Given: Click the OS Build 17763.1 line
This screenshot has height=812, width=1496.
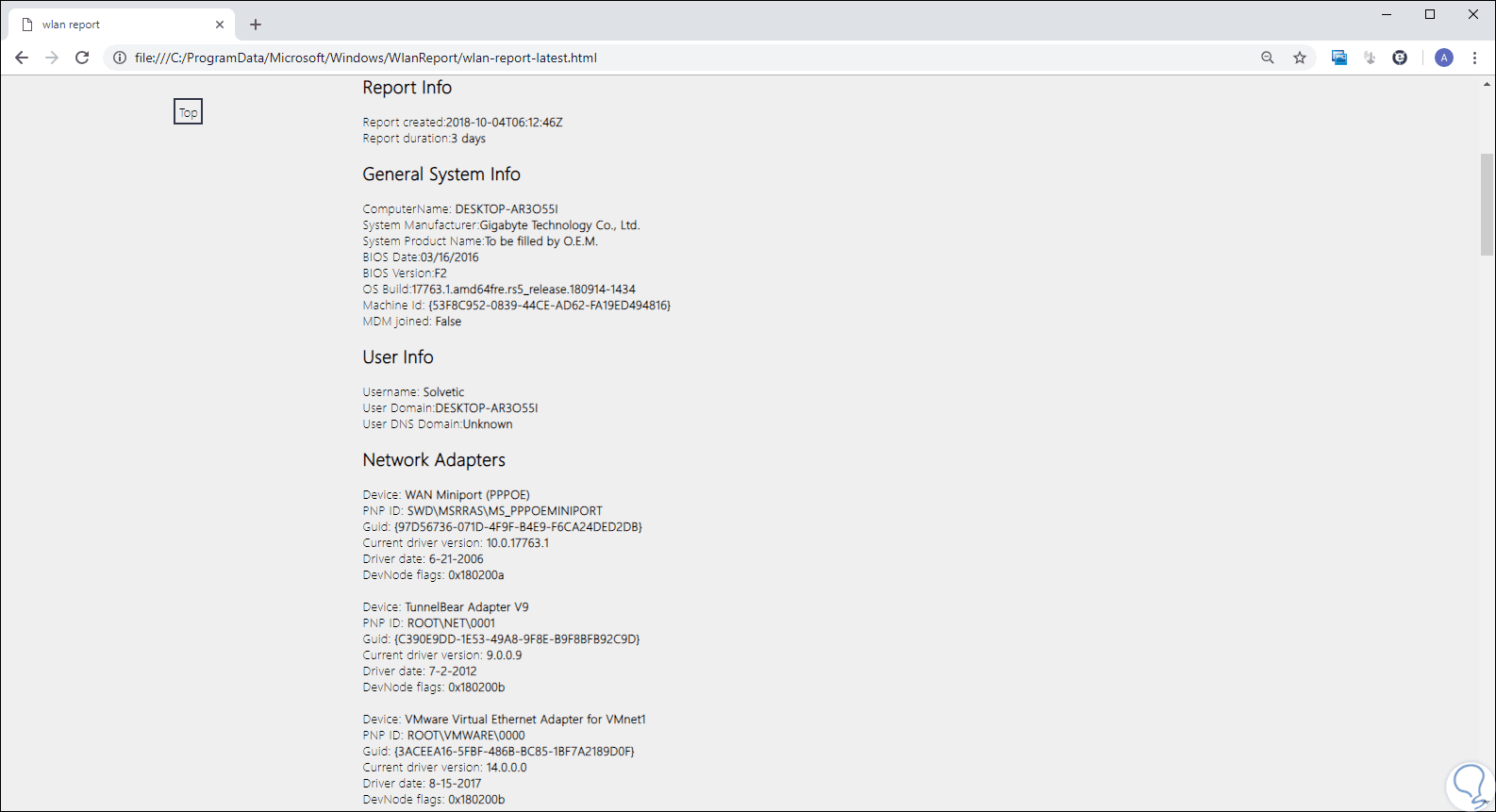Looking at the screenshot, I should [499, 290].
